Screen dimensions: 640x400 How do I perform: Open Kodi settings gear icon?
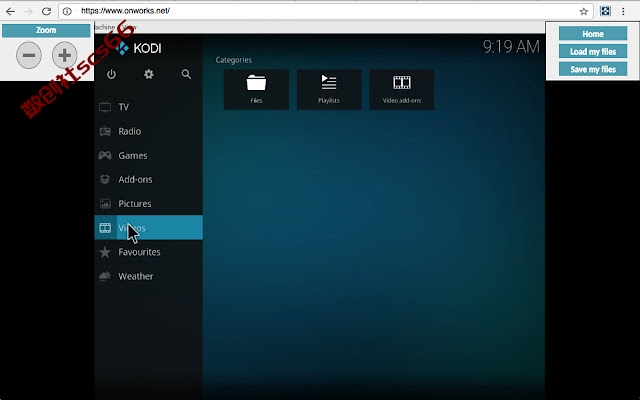coord(149,74)
